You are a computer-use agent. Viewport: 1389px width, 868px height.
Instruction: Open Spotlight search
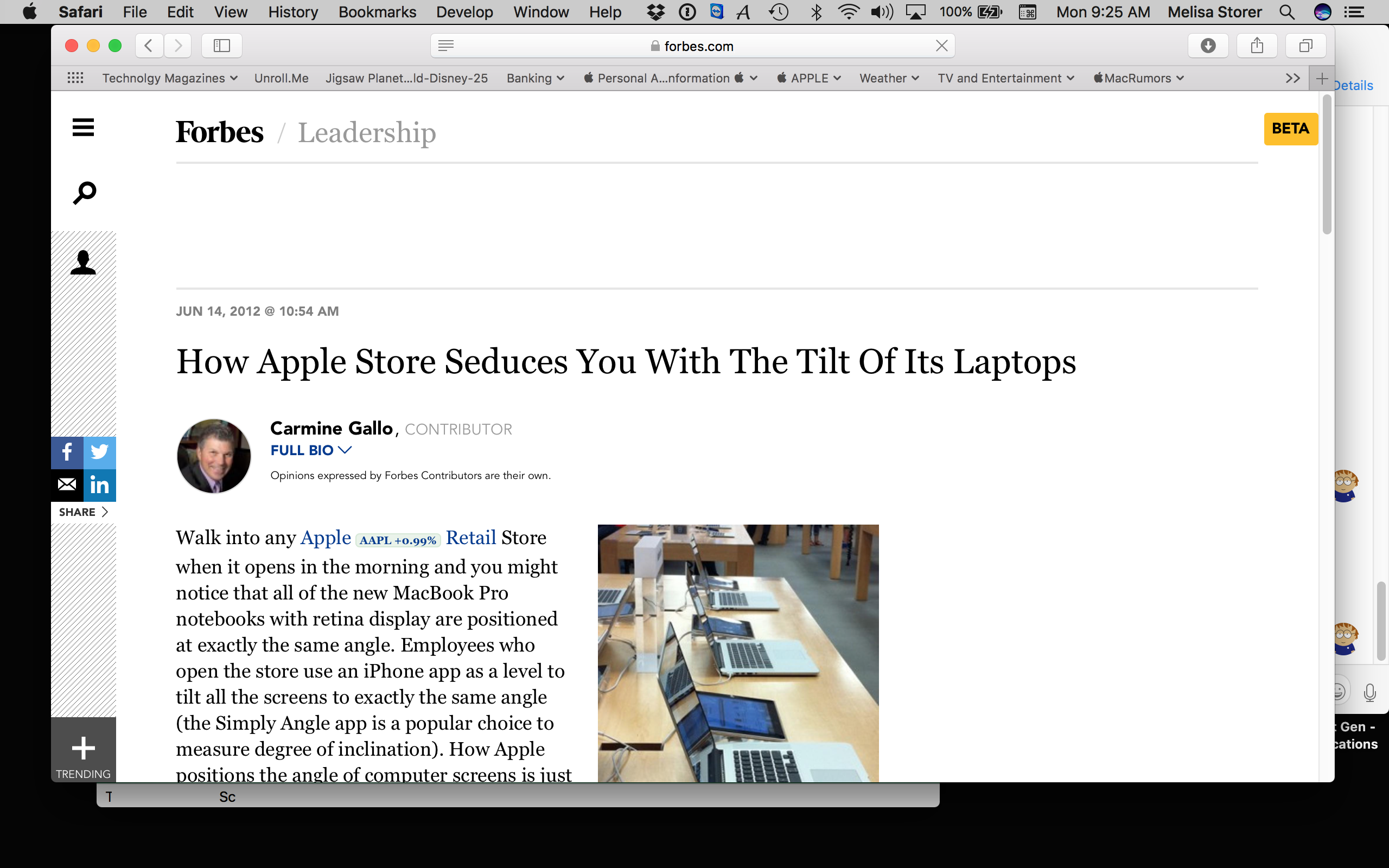tap(1287, 12)
